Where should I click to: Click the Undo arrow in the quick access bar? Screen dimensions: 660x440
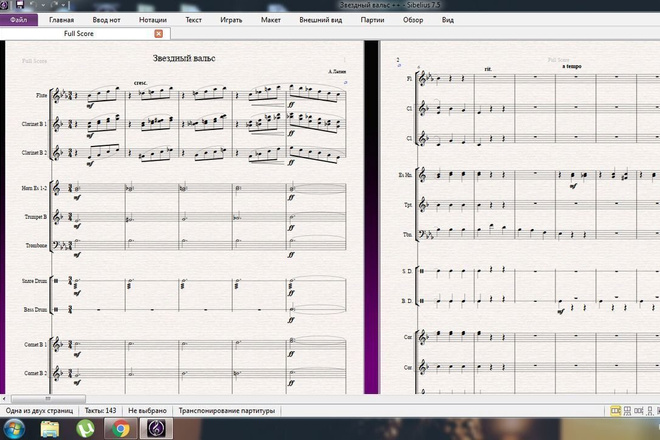[34, 5]
